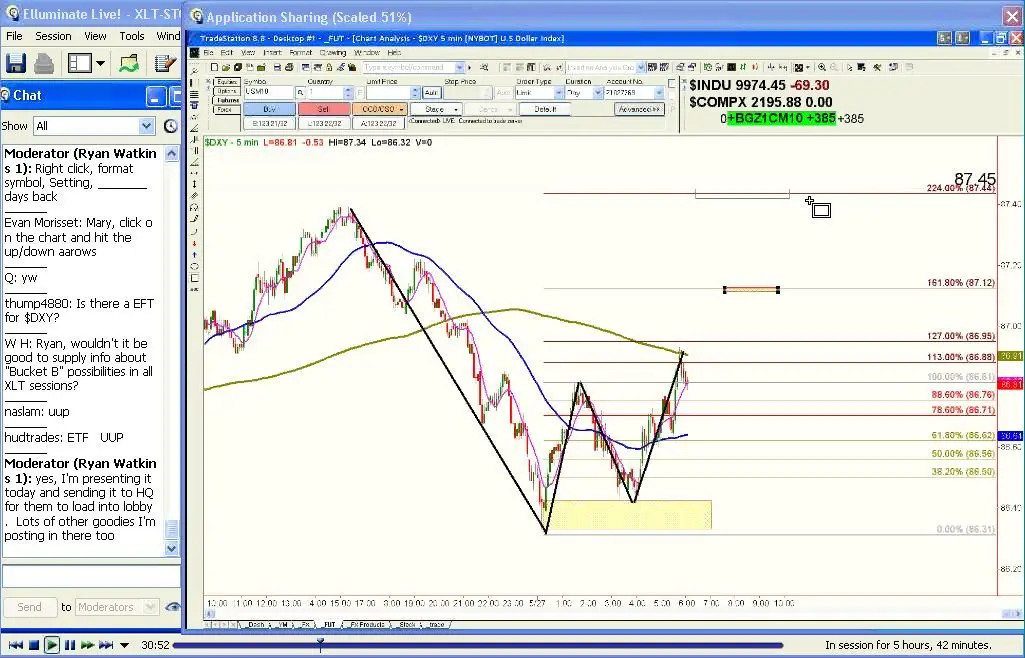Viewport: 1025px width, 658px height.
Task: Click the Send button in Chat
Action: pos(29,607)
